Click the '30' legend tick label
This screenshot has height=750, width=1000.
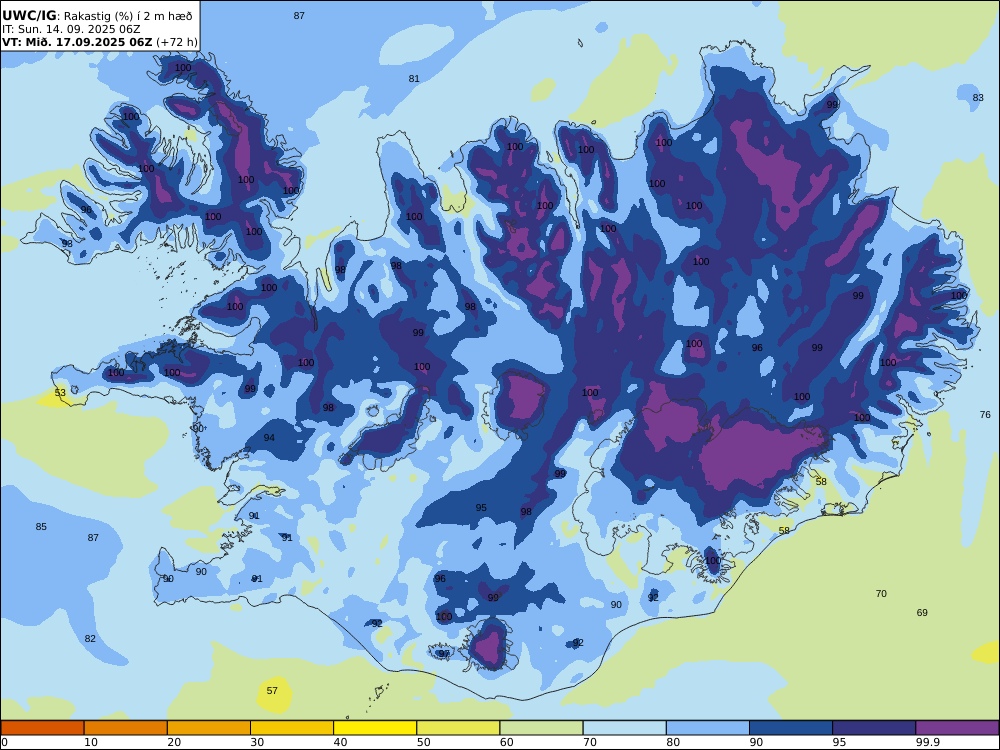click(x=257, y=742)
